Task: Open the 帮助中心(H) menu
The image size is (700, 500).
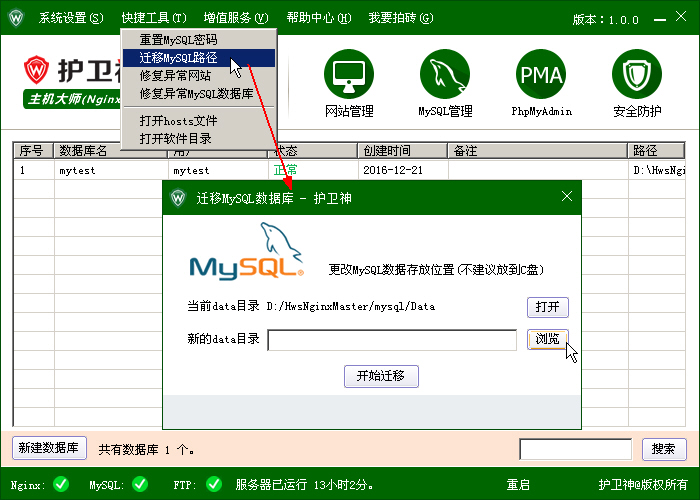Action: click(319, 18)
